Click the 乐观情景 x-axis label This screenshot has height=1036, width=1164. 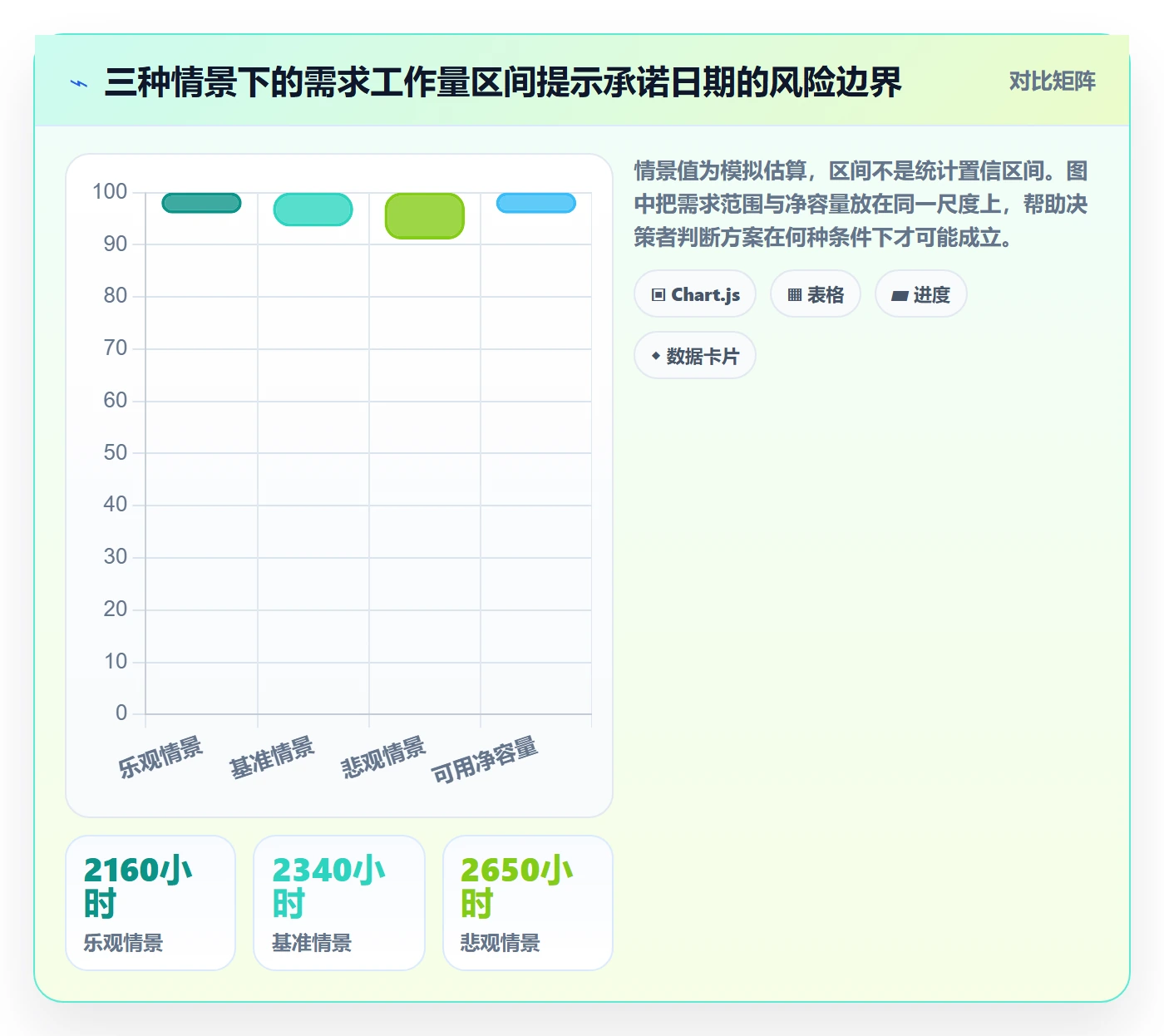[160, 757]
